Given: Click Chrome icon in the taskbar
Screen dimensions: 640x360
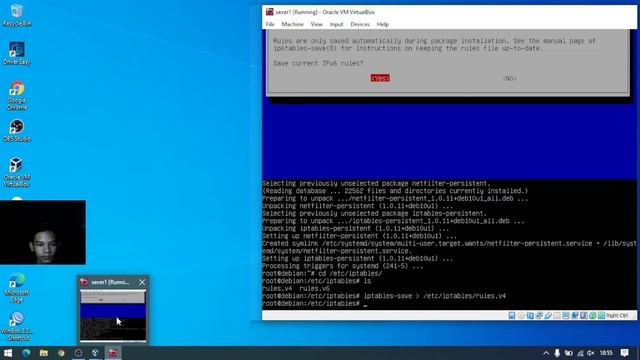Looking at the screenshot, I should point(61,353).
